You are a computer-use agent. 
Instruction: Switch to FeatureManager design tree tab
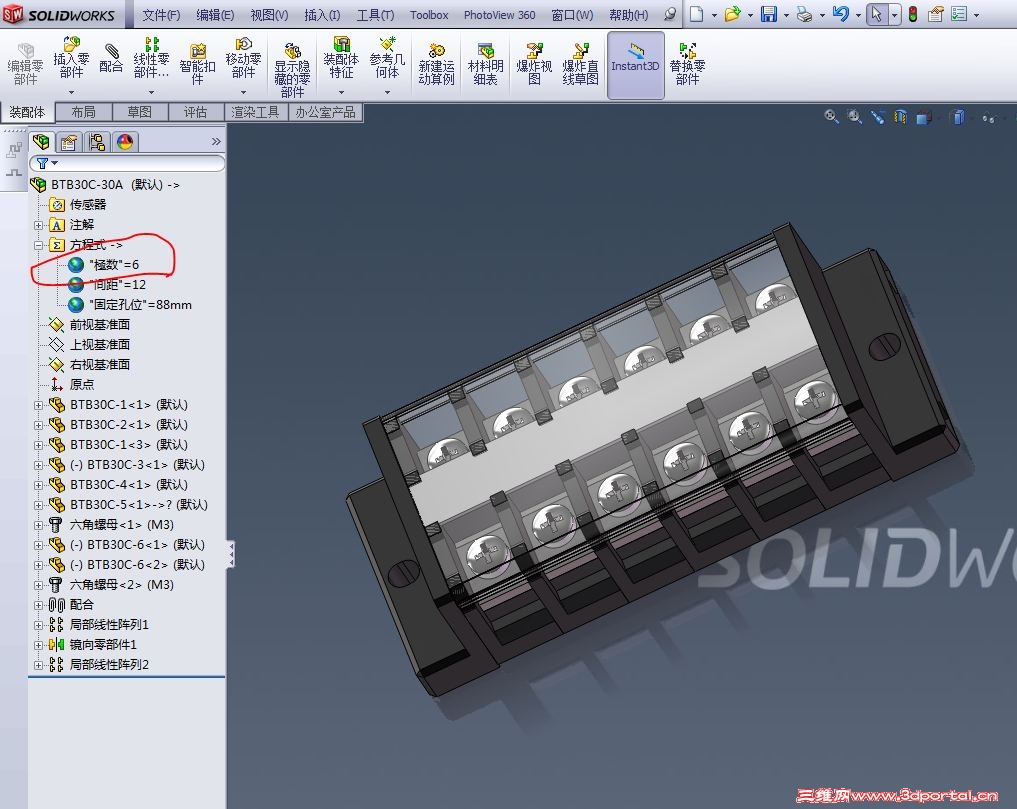[42, 141]
